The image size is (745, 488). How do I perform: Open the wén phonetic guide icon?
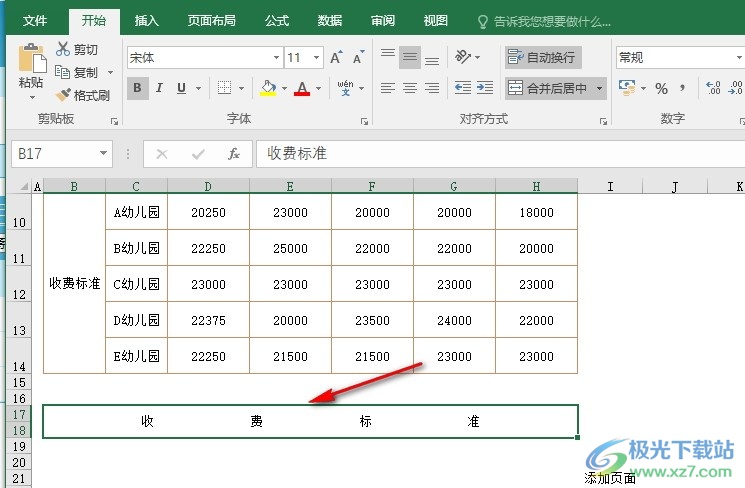pyautogui.click(x=345, y=88)
